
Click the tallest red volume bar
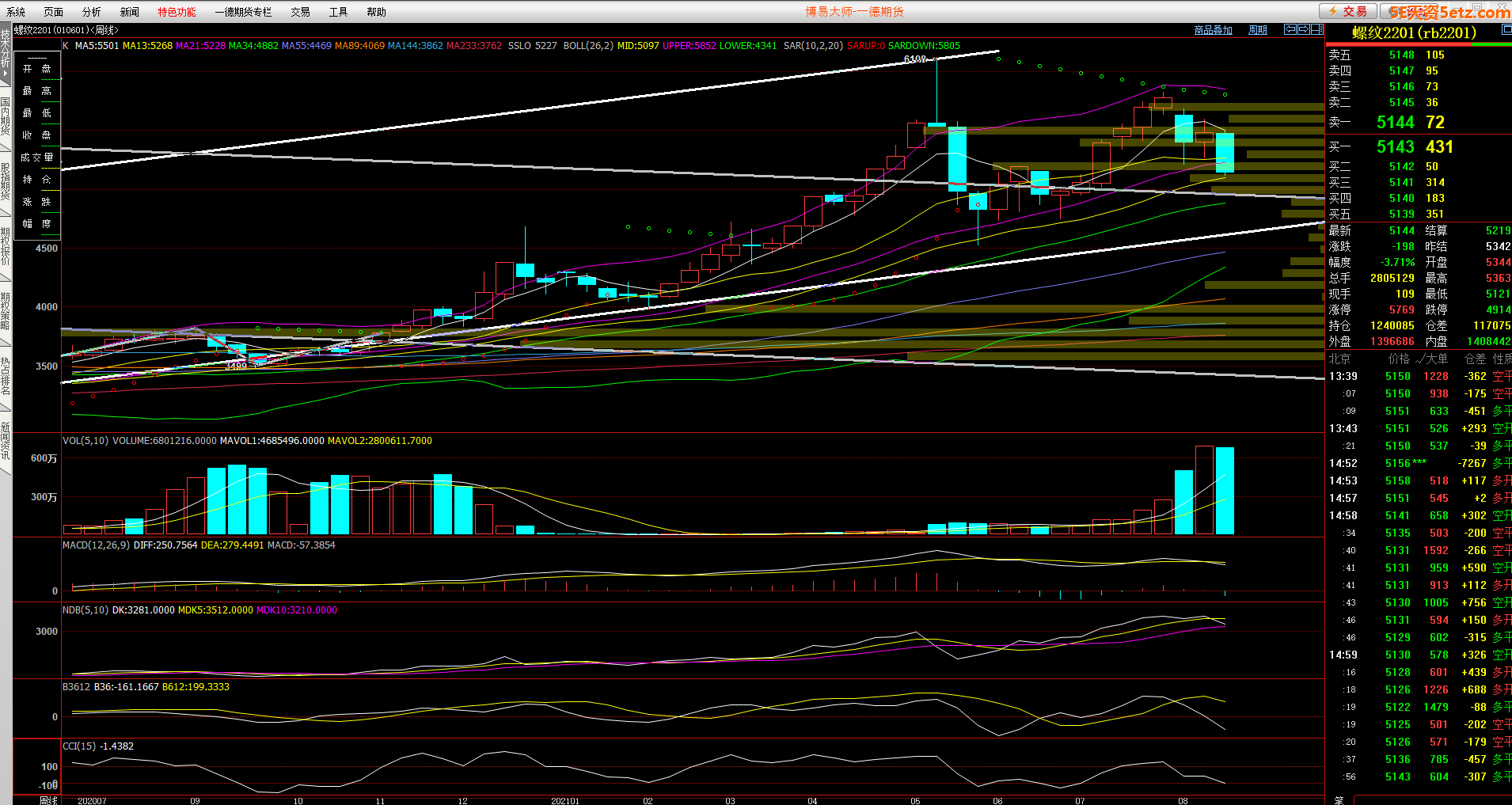coord(1204,490)
